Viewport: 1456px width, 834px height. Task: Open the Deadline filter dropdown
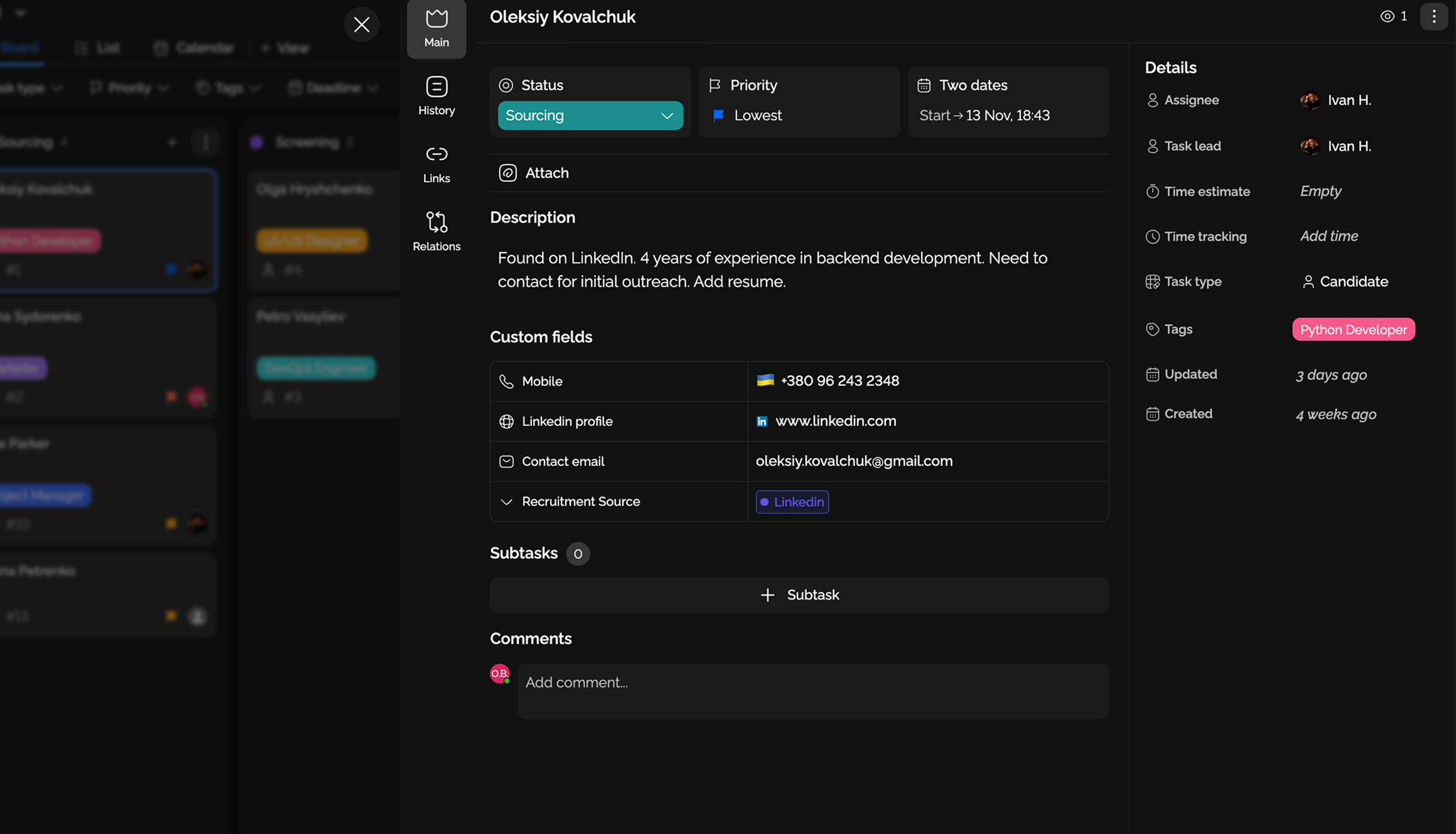333,87
